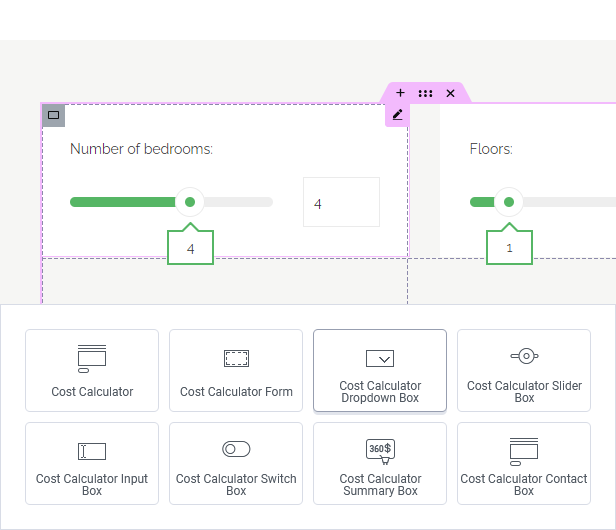
Task: Click the bedrooms slider tooltip showing 4
Action: click(x=190, y=247)
